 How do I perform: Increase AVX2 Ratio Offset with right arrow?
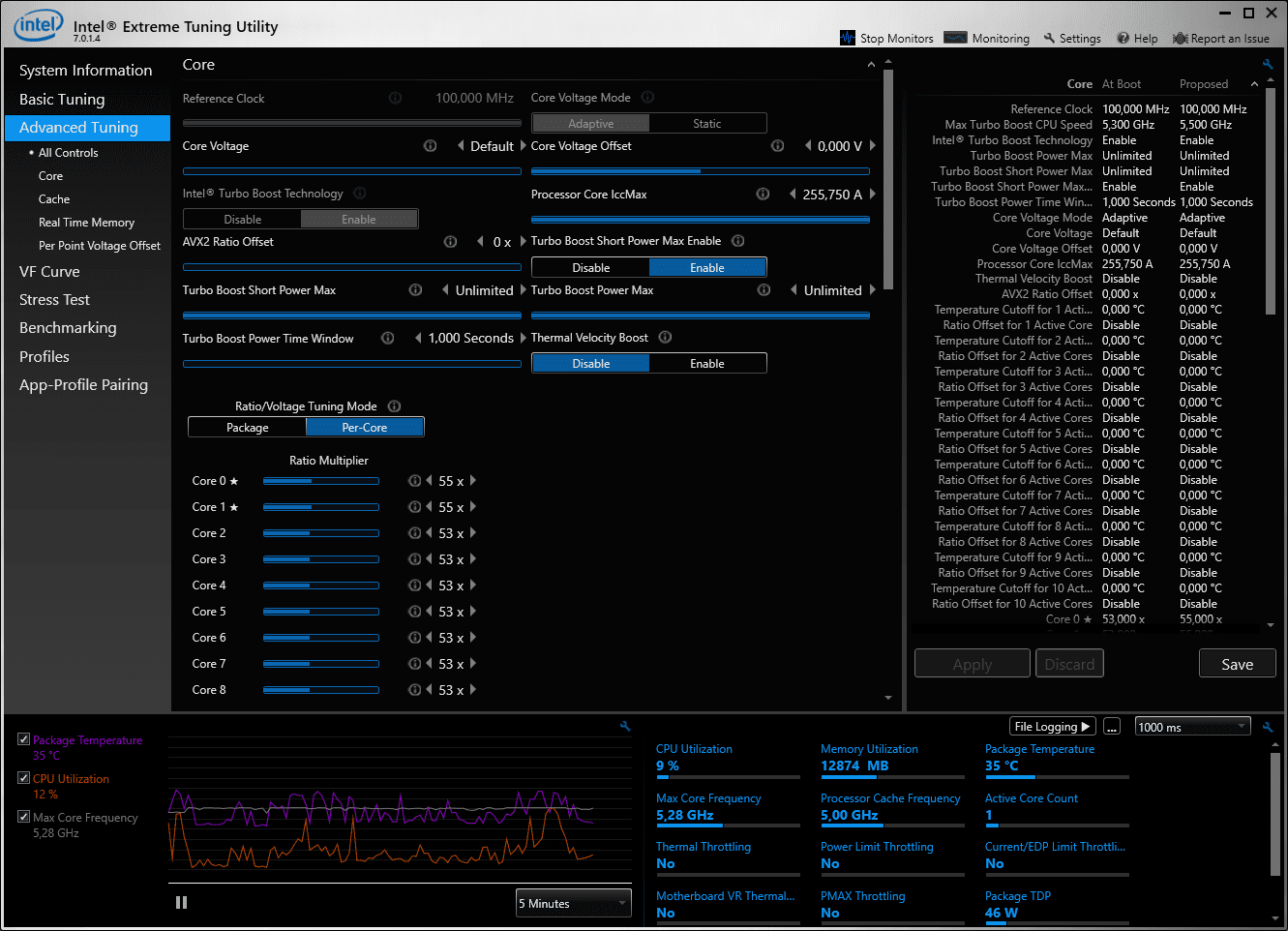click(524, 241)
